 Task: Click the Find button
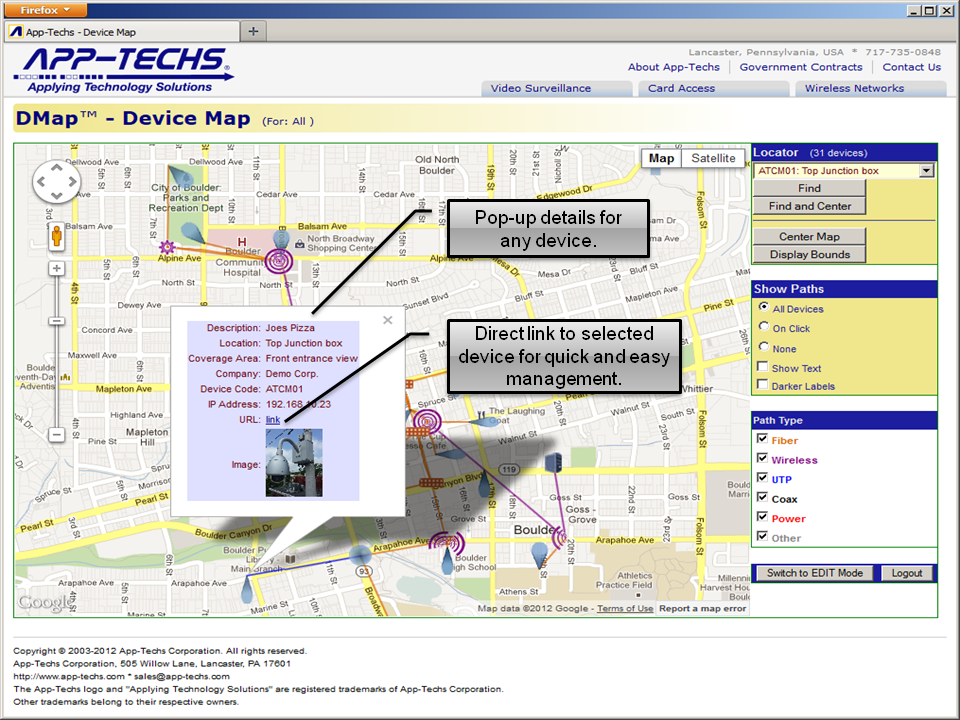[809, 188]
